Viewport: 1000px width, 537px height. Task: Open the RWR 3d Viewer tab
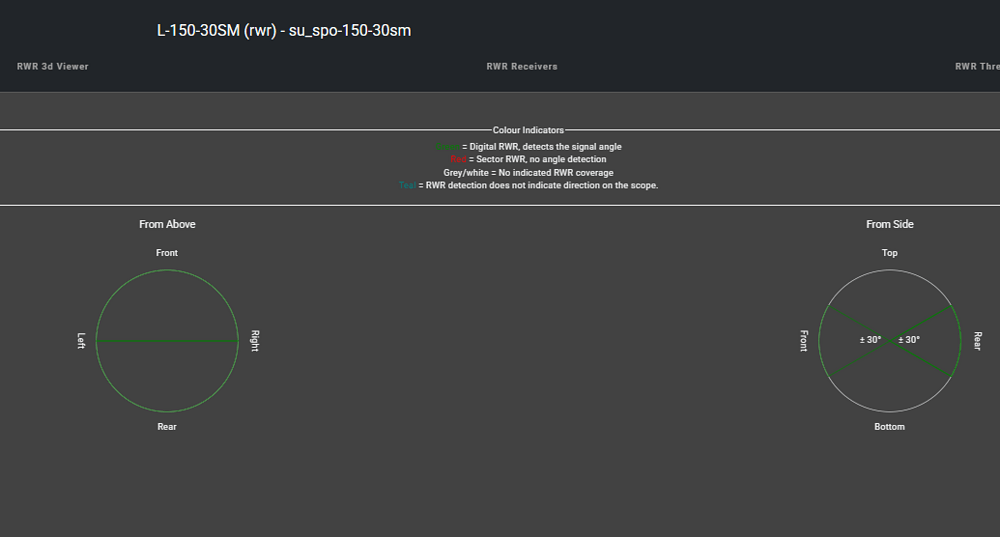53,67
